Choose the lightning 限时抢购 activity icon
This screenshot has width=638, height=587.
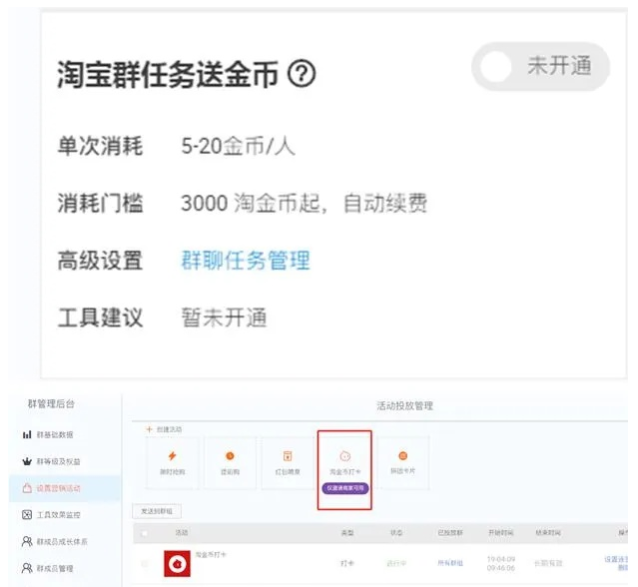tap(172, 456)
